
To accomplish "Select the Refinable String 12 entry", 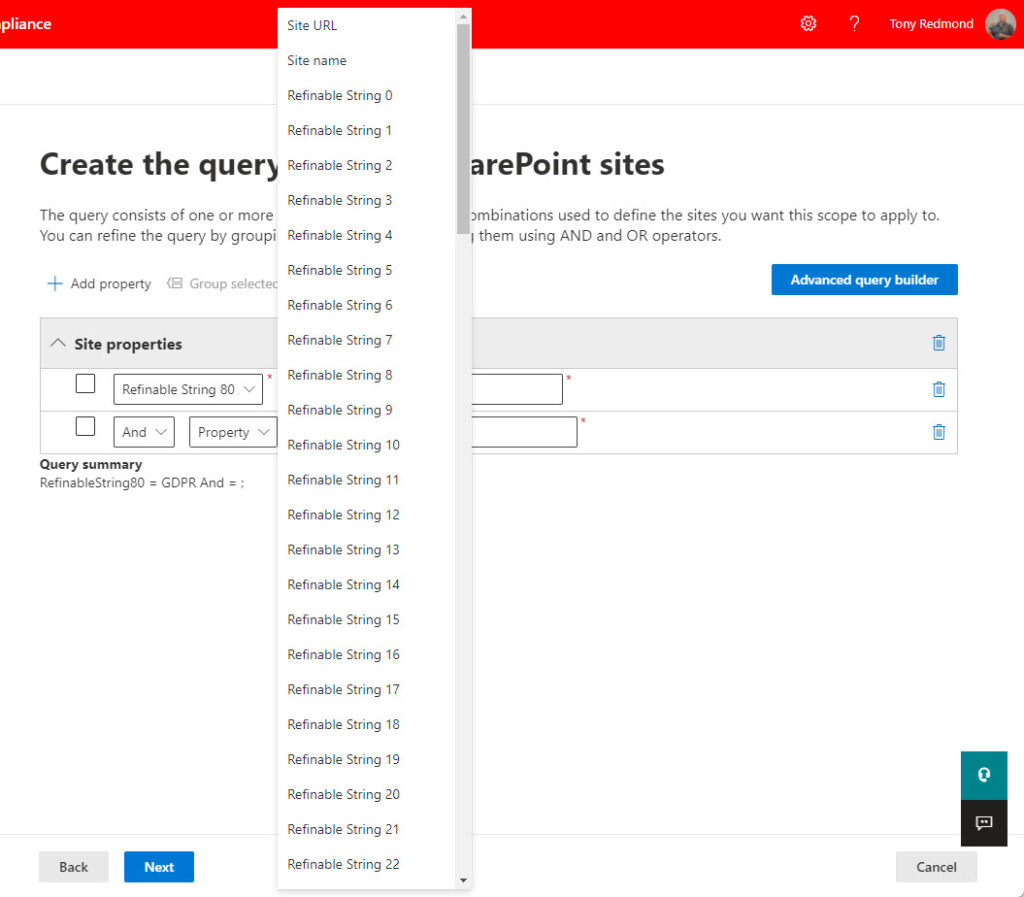I will click(x=366, y=514).
